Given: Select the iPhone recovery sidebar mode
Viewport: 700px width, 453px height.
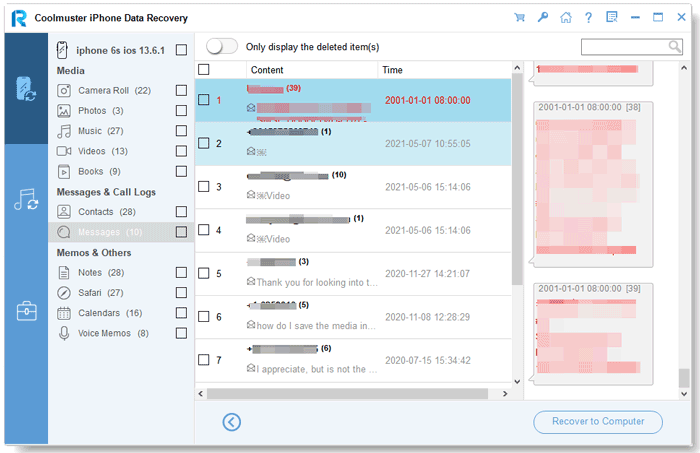Looking at the screenshot, I should [x=26, y=88].
